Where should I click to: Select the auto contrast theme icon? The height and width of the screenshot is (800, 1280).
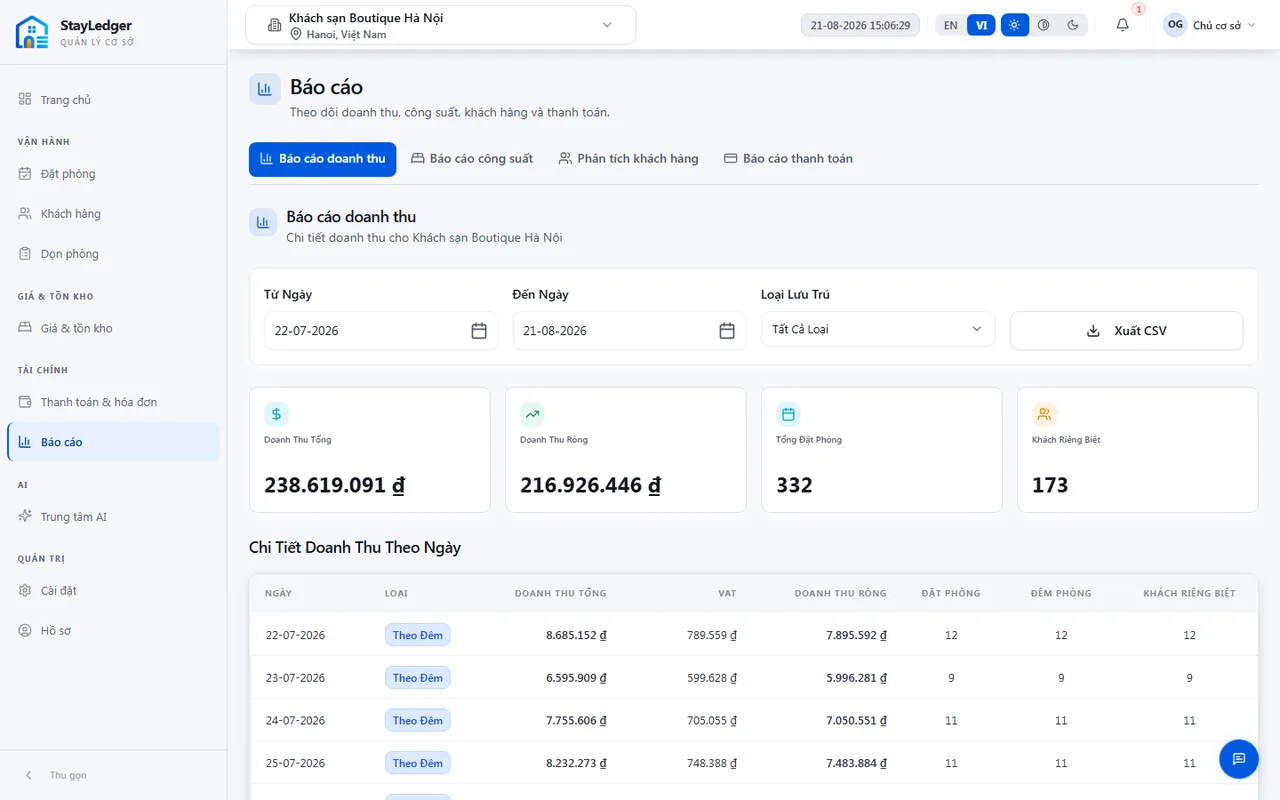click(1043, 25)
